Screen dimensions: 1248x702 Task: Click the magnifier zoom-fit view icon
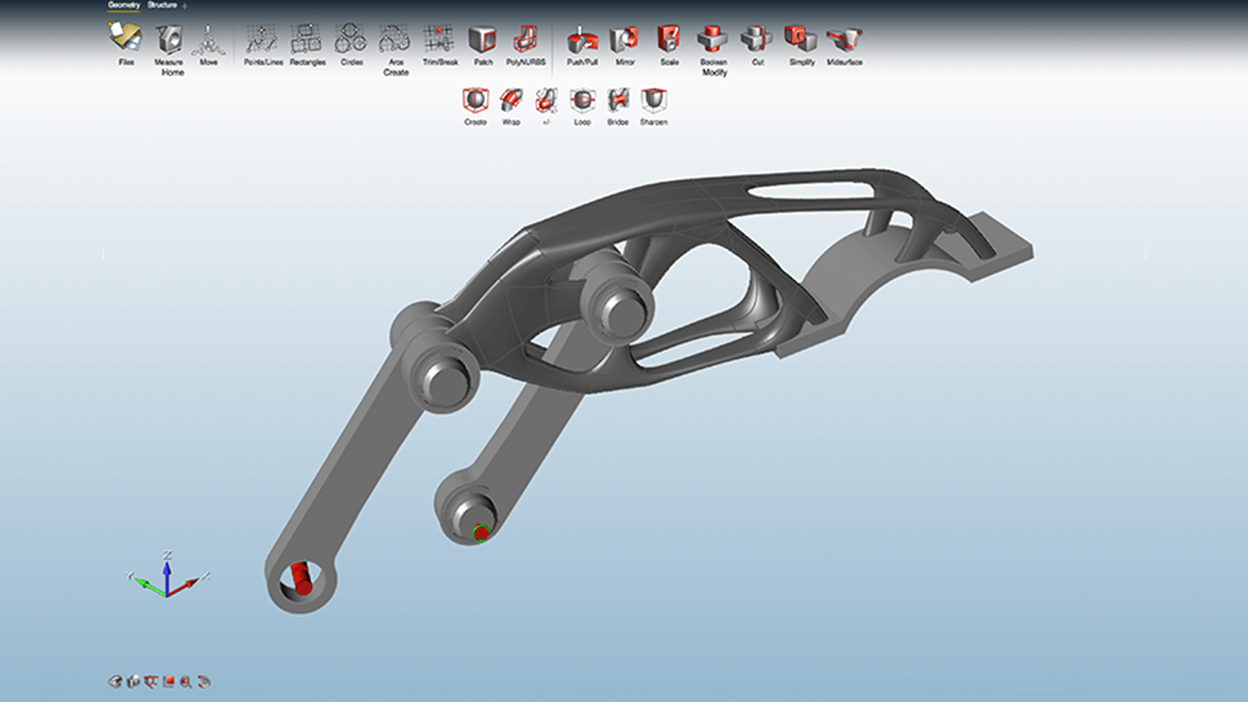(186, 682)
